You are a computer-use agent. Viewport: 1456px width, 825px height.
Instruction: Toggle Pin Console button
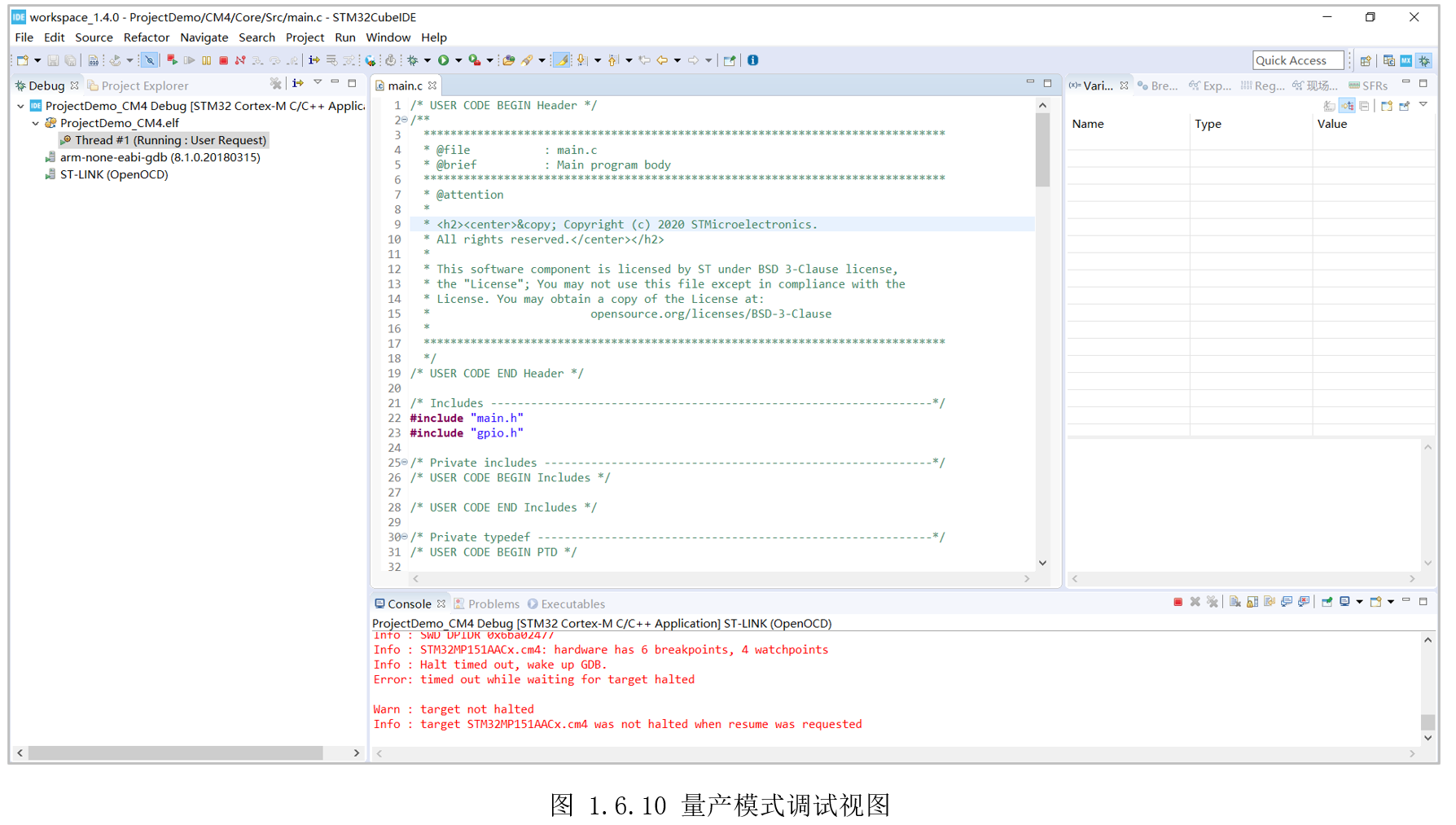click(1327, 602)
